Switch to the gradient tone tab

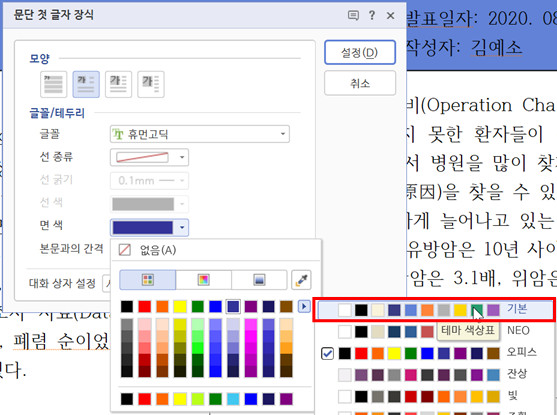[259, 280]
